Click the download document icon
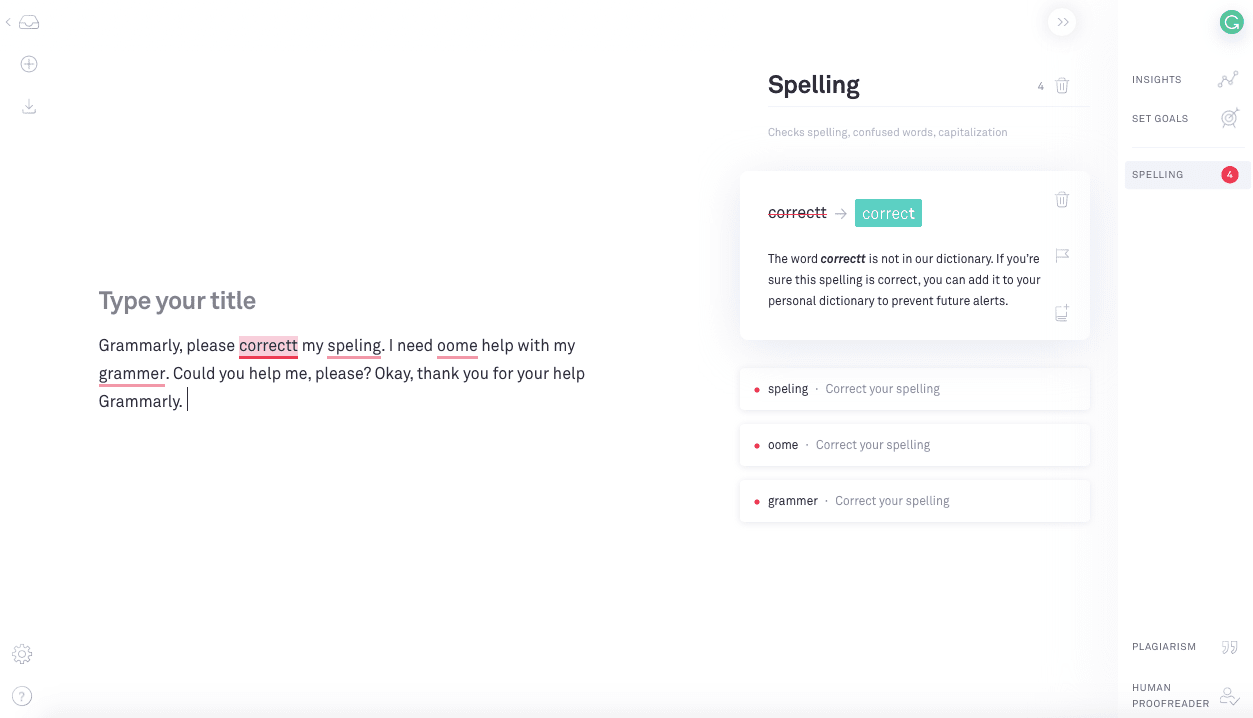Viewport: 1253px width, 718px height. point(29,106)
